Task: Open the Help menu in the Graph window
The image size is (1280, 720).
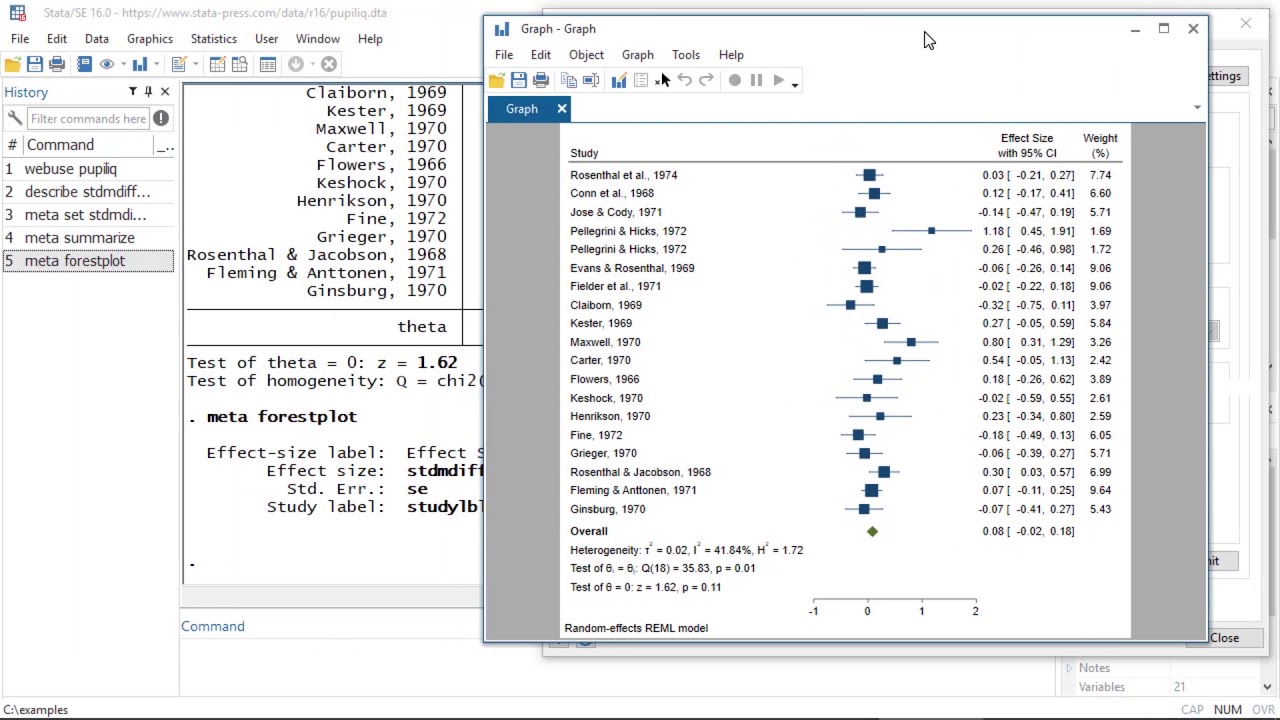Action: [x=731, y=55]
